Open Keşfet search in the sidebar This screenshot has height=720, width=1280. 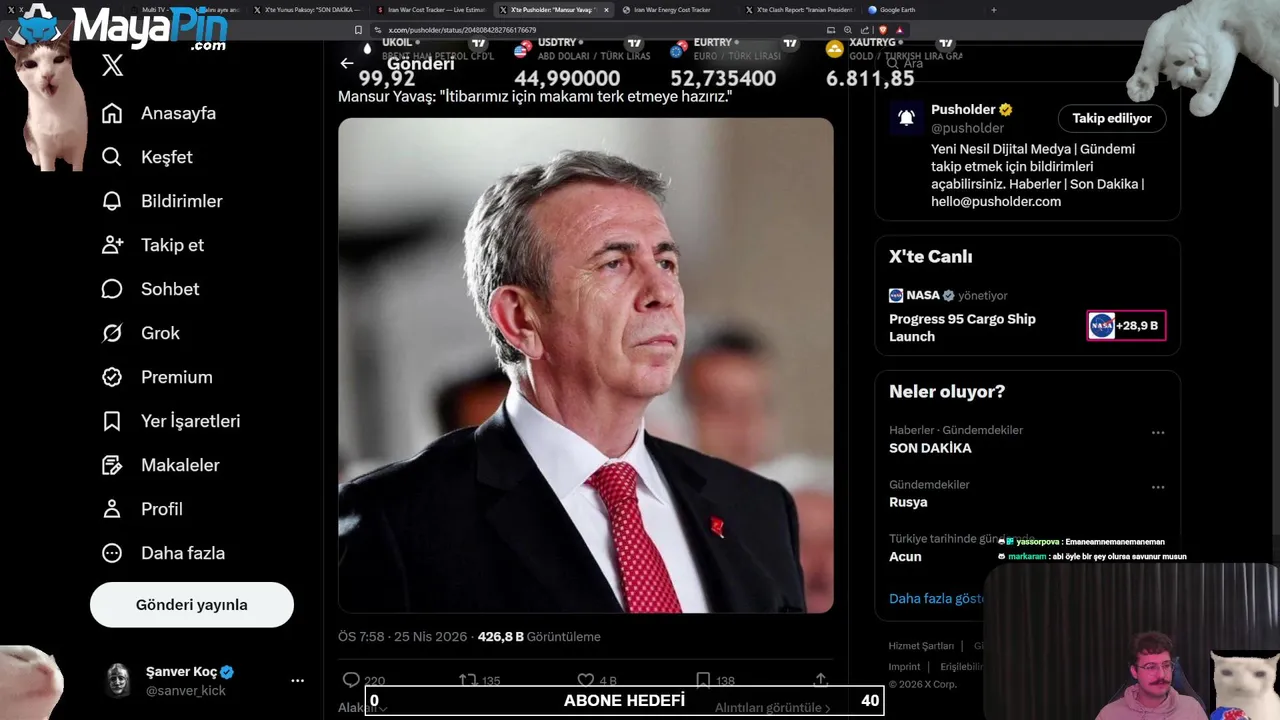[112, 157]
